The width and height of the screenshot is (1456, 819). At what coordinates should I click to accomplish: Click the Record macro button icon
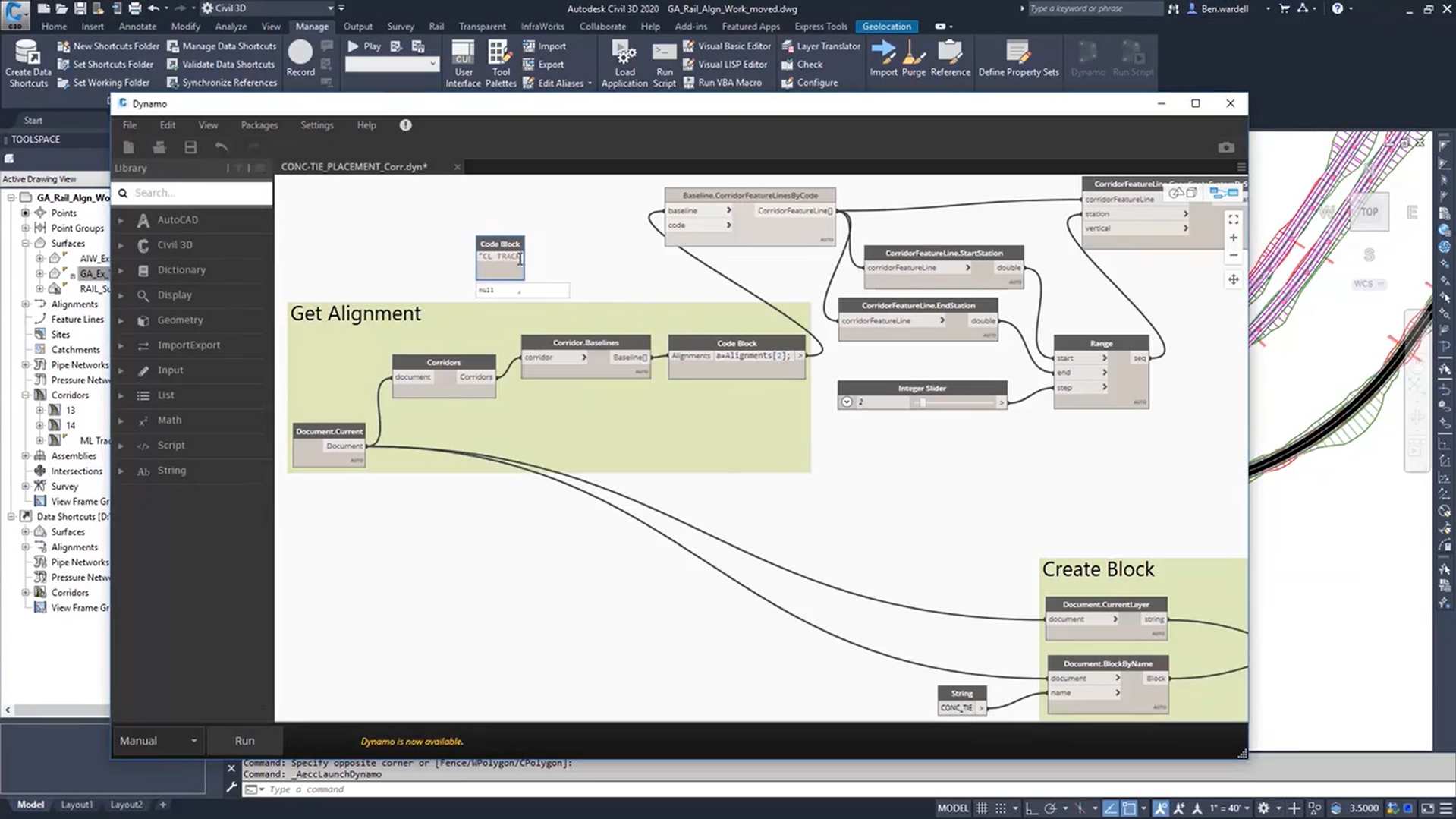(300, 52)
